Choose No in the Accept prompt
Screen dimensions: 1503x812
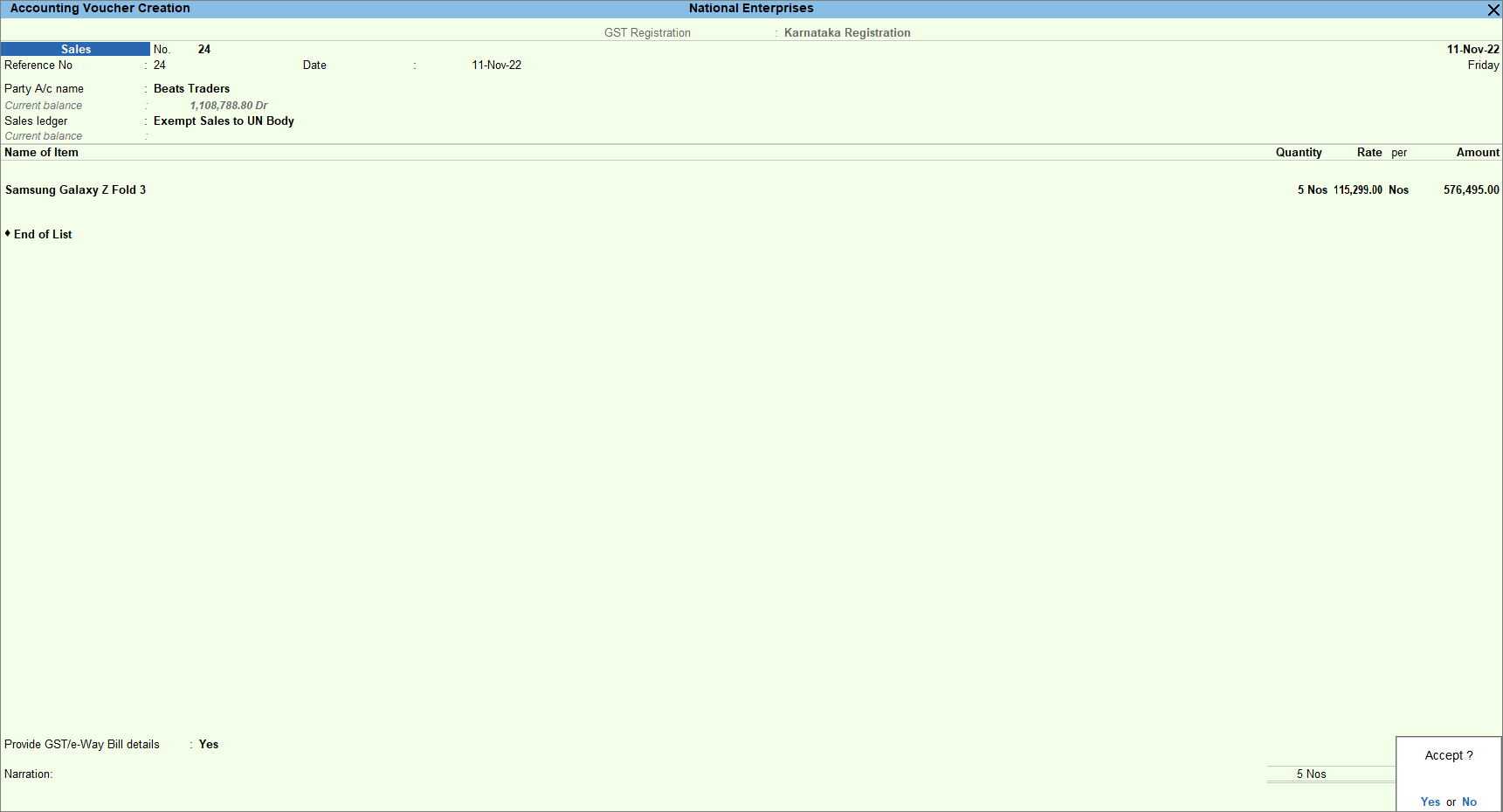tap(1469, 802)
